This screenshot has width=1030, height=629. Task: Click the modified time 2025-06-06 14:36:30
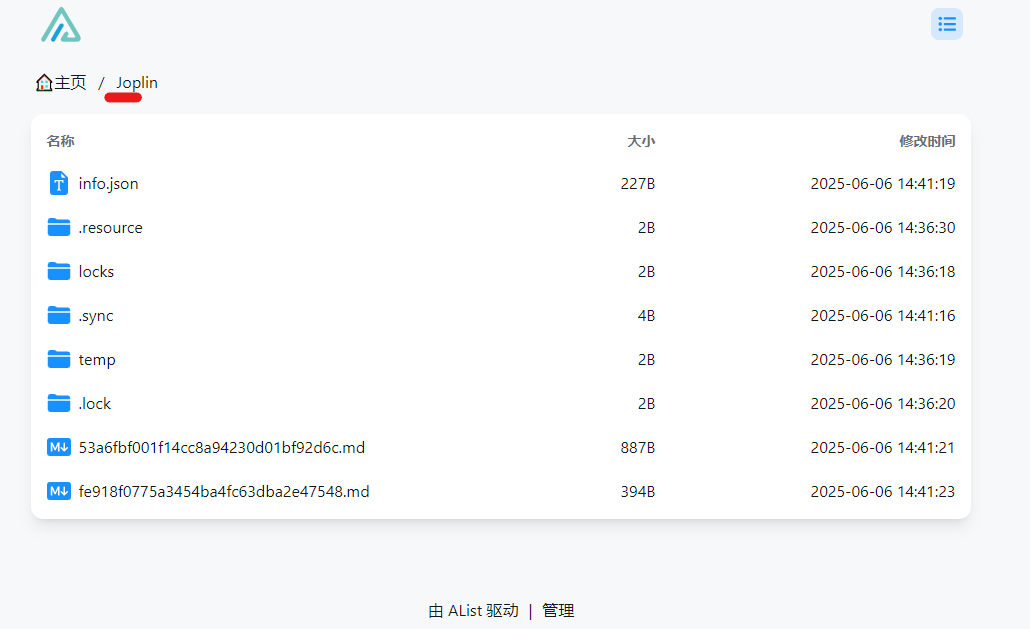tap(883, 227)
